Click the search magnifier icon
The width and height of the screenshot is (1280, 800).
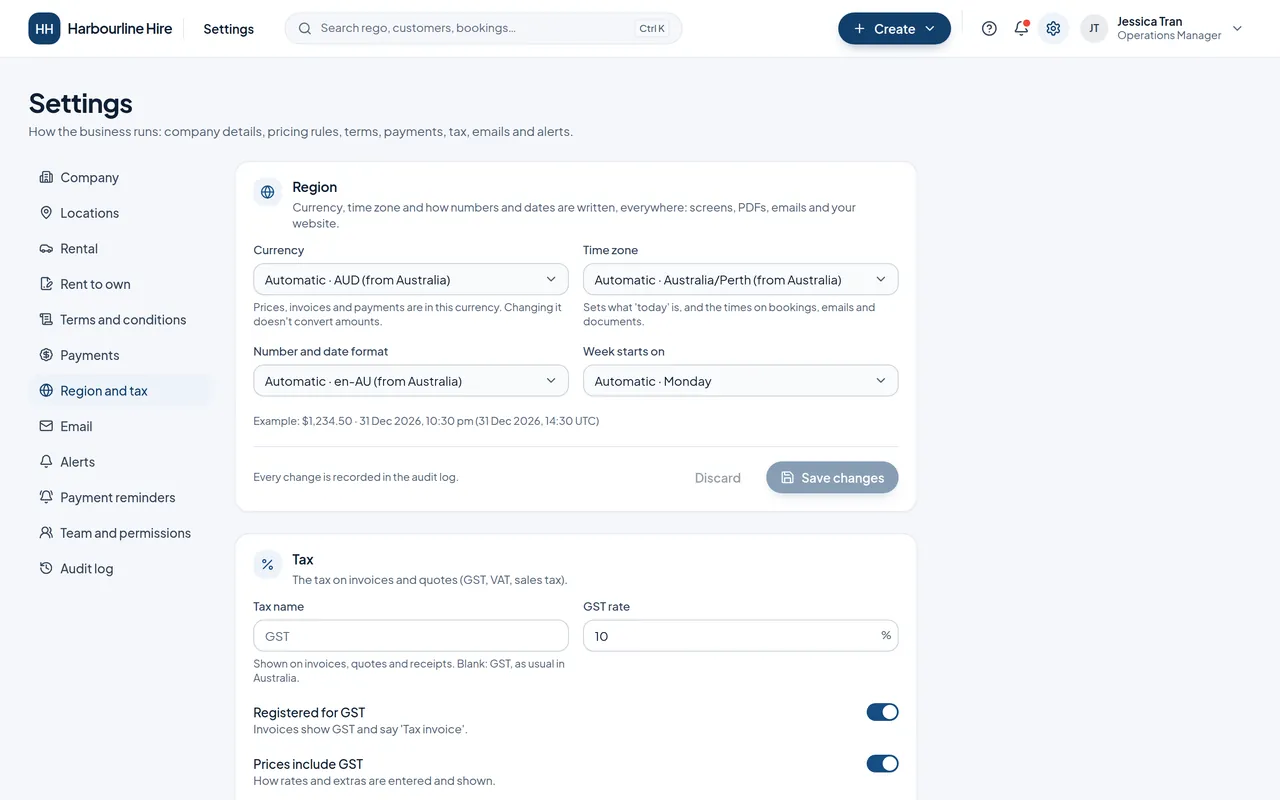point(305,28)
